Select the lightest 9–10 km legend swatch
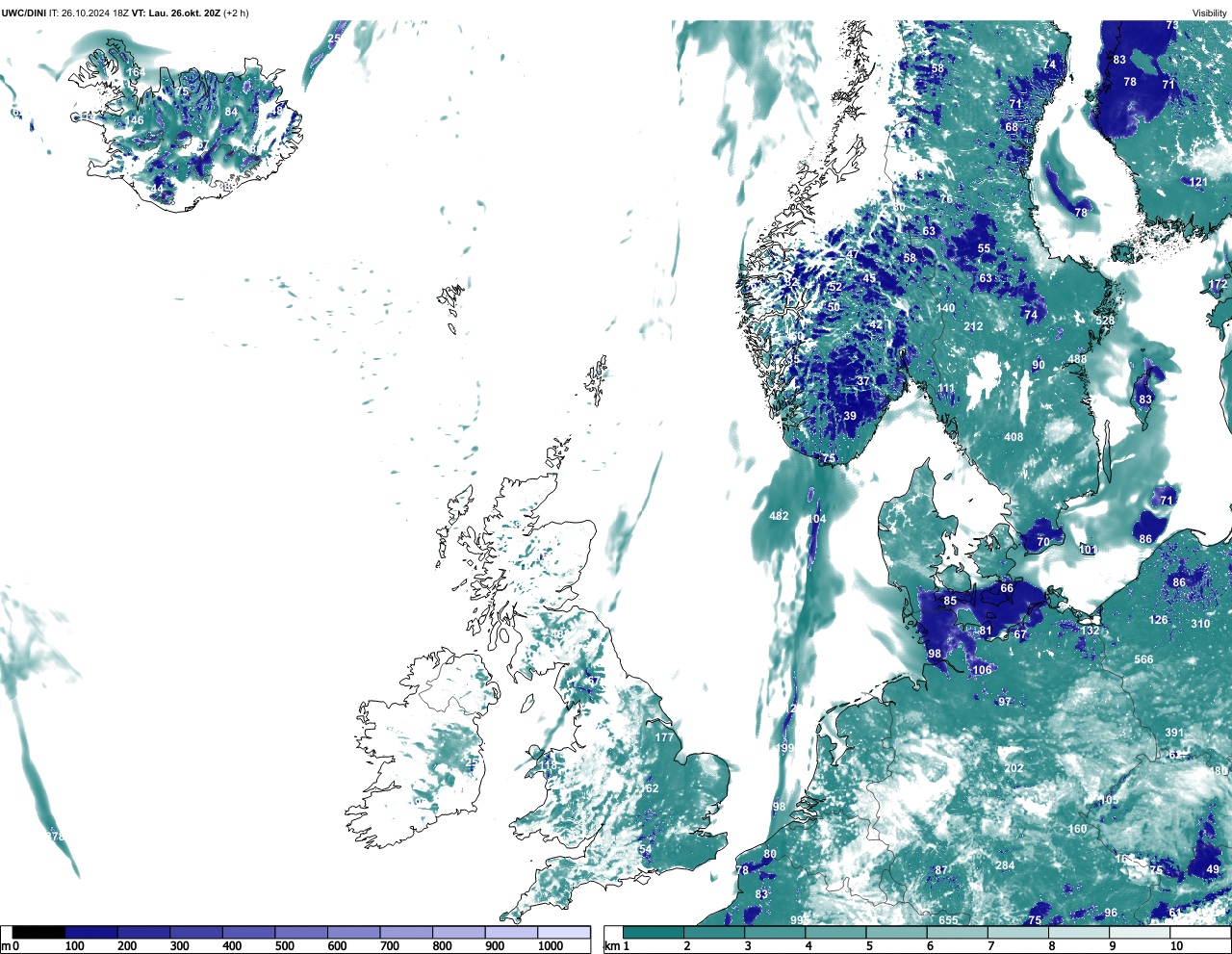Viewport: 1232px width, 954px height. click(1141, 933)
